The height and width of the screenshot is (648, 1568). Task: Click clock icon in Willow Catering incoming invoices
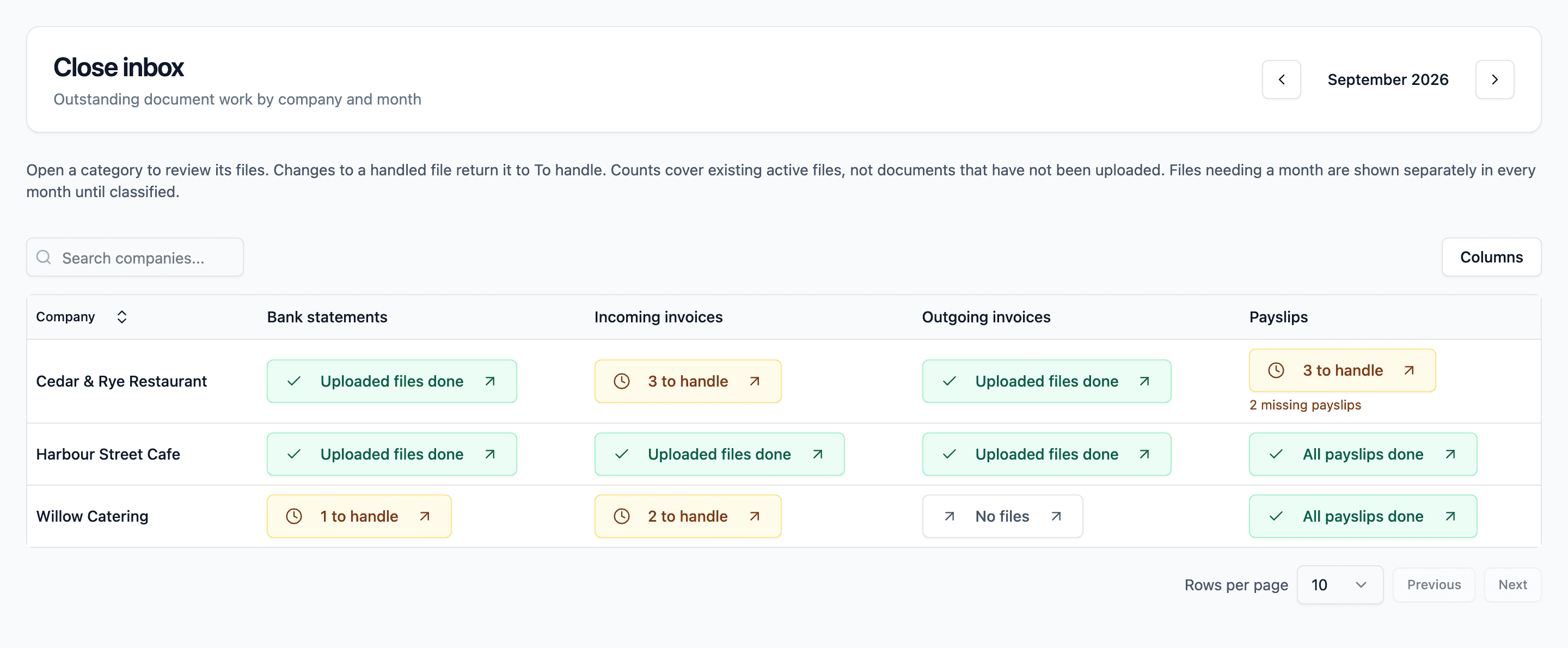621,516
